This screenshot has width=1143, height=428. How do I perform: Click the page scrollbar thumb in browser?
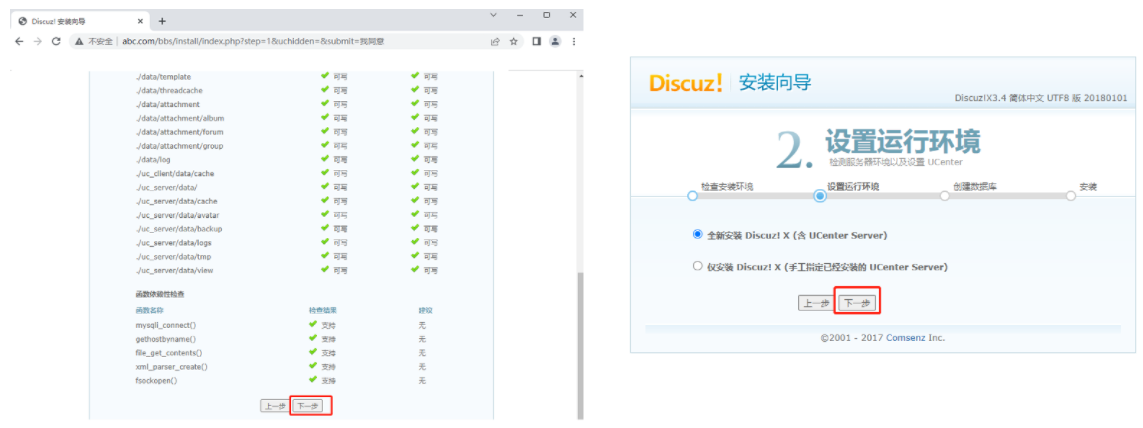pyautogui.click(x=580, y=344)
